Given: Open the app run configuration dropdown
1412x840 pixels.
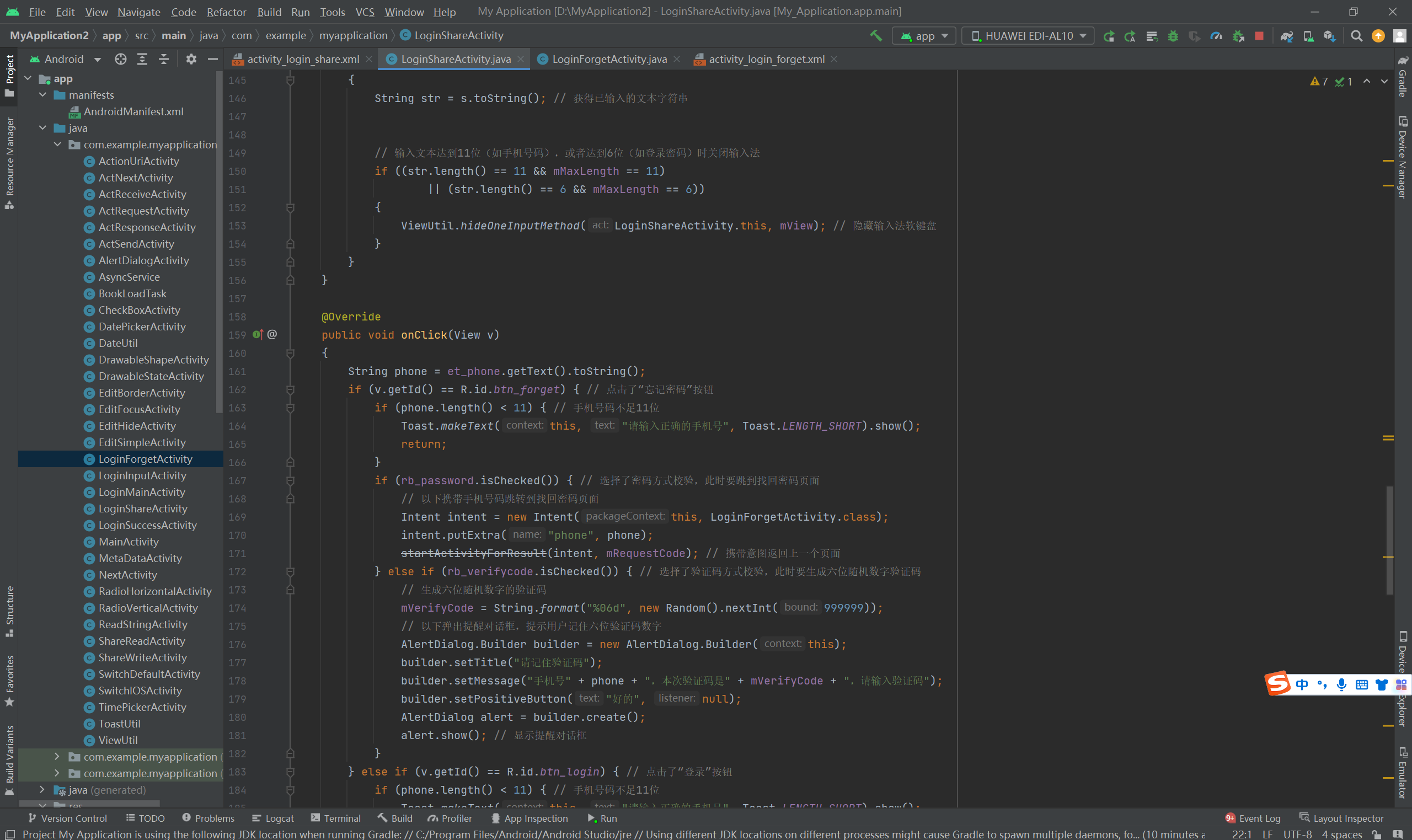Looking at the screenshot, I should click(x=924, y=36).
